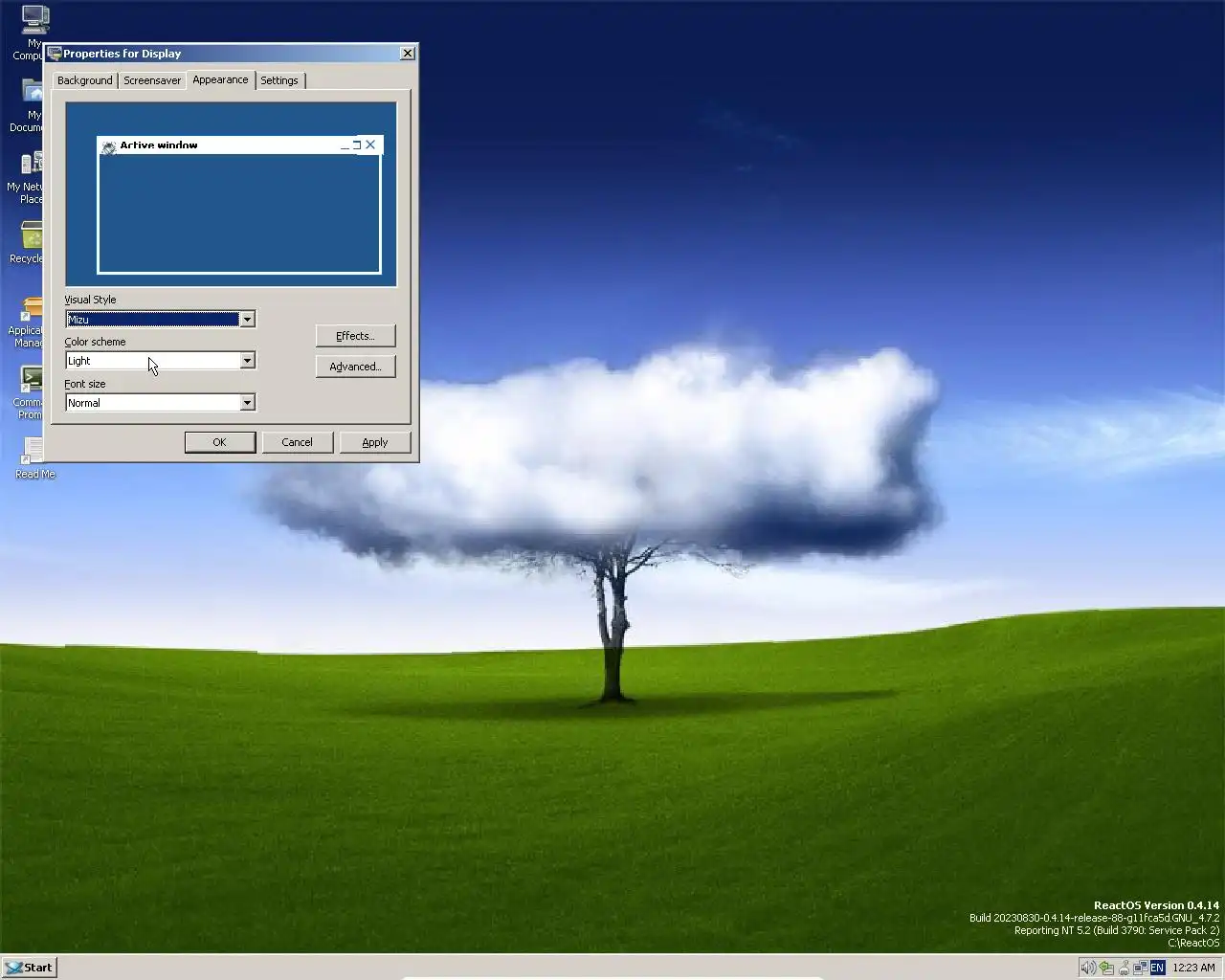This screenshot has height=980, width=1225.
Task: Confirm with the OK button
Action: (220, 442)
